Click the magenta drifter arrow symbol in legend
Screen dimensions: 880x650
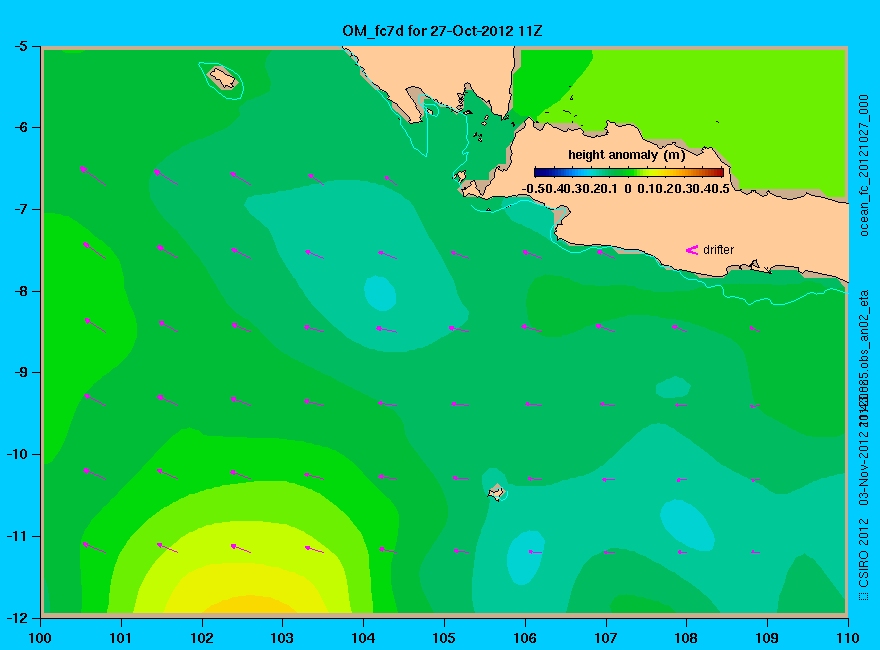[x=692, y=250]
